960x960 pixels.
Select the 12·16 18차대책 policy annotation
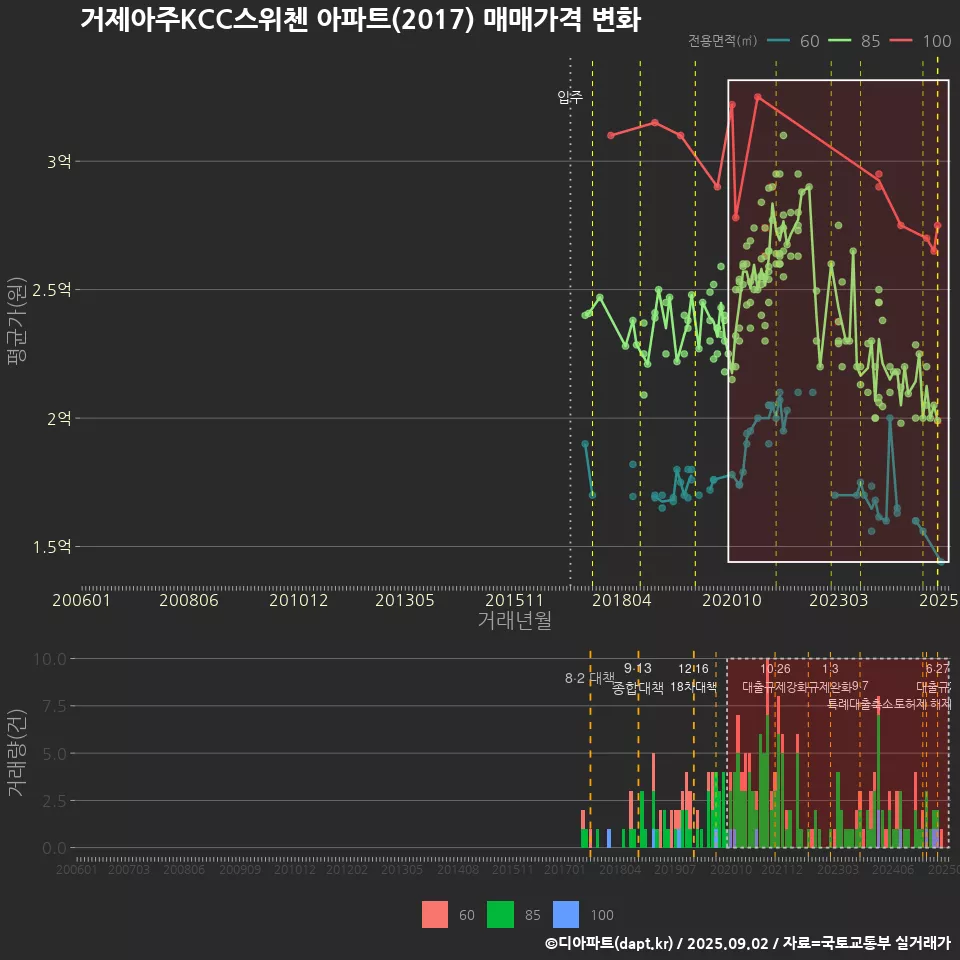click(x=693, y=678)
